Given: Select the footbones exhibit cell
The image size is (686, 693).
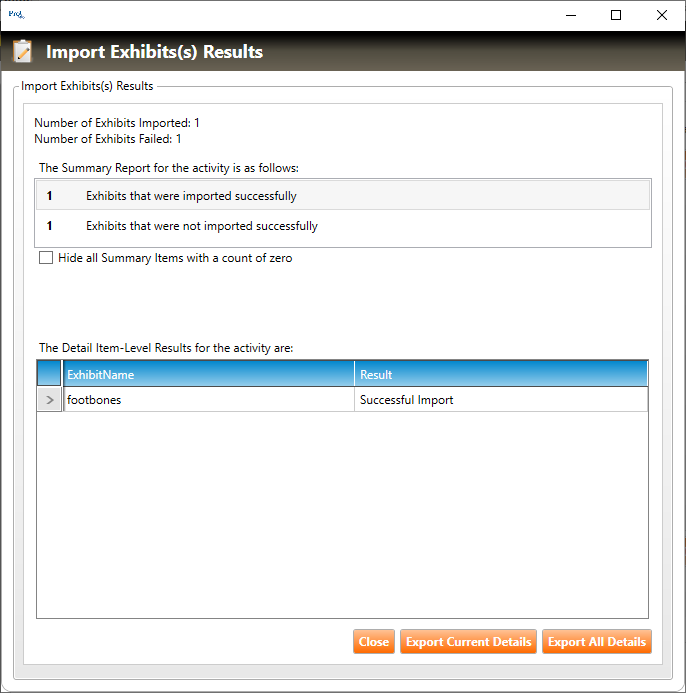Looking at the screenshot, I should pyautogui.click(x=208, y=400).
